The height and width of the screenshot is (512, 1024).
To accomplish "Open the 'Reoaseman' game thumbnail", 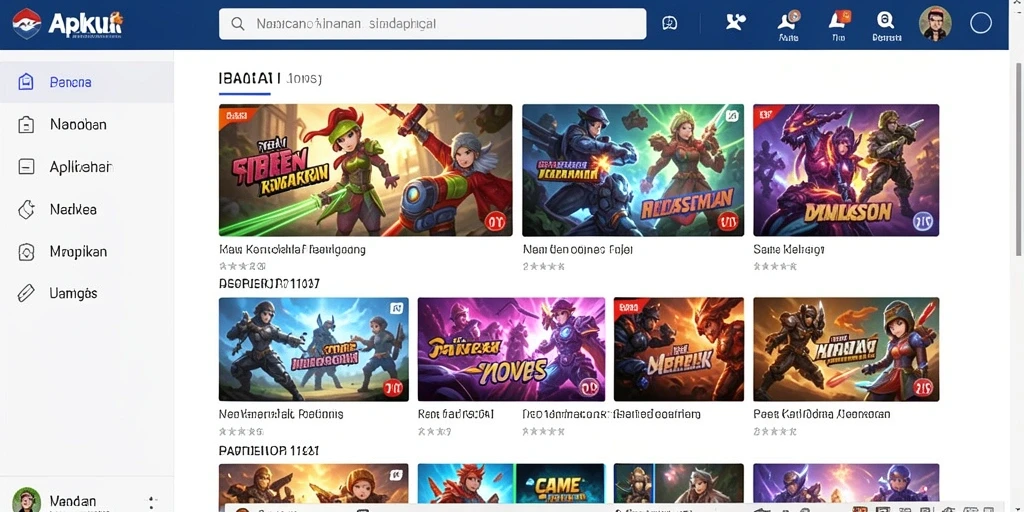I will tap(633, 170).
